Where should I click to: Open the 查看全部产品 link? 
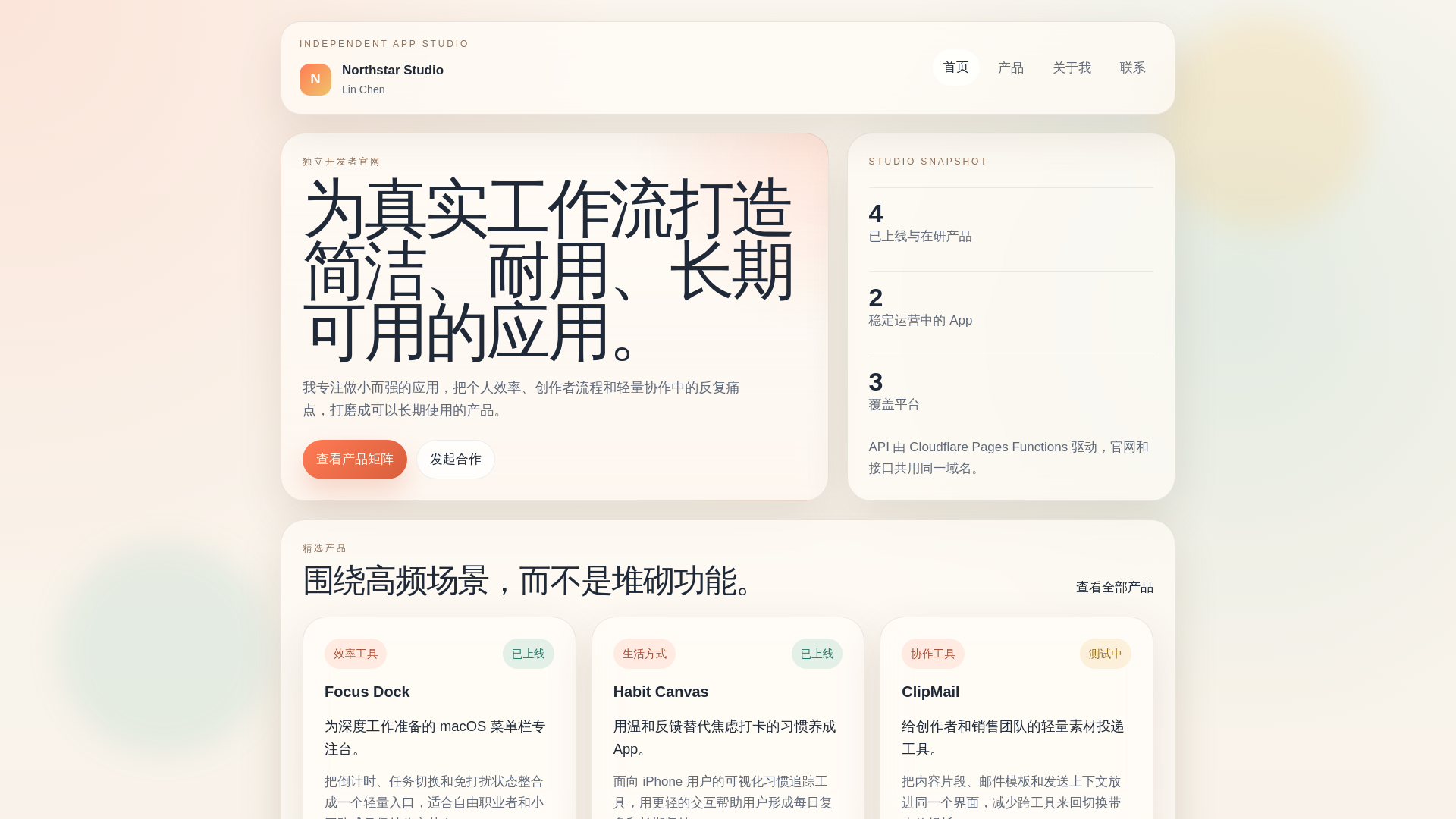tap(1114, 588)
